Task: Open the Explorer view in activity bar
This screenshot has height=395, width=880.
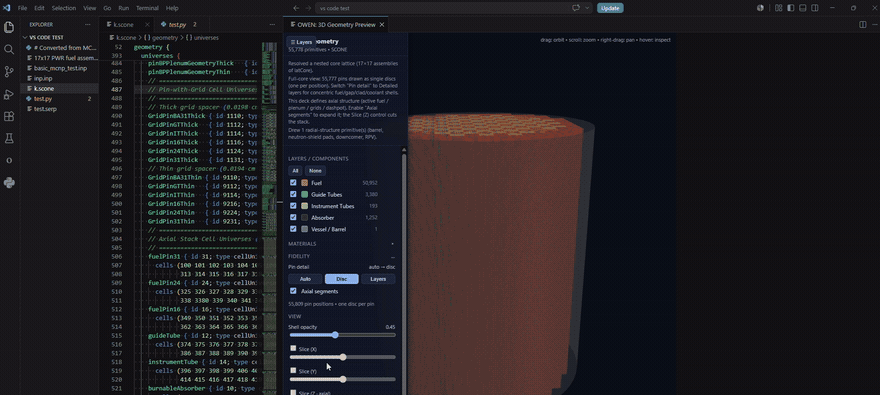Action: (9, 27)
